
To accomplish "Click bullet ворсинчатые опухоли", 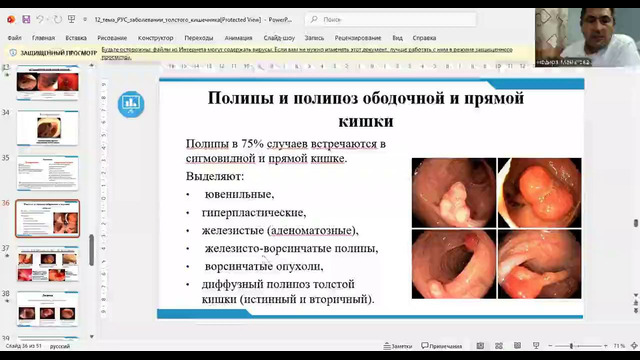I will [264, 266].
